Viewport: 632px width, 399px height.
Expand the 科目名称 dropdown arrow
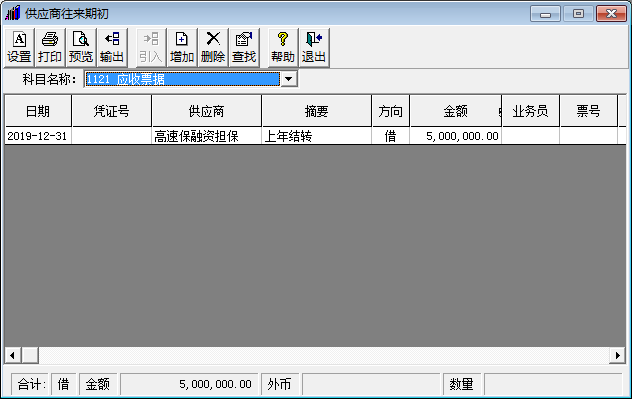pyautogui.click(x=289, y=79)
